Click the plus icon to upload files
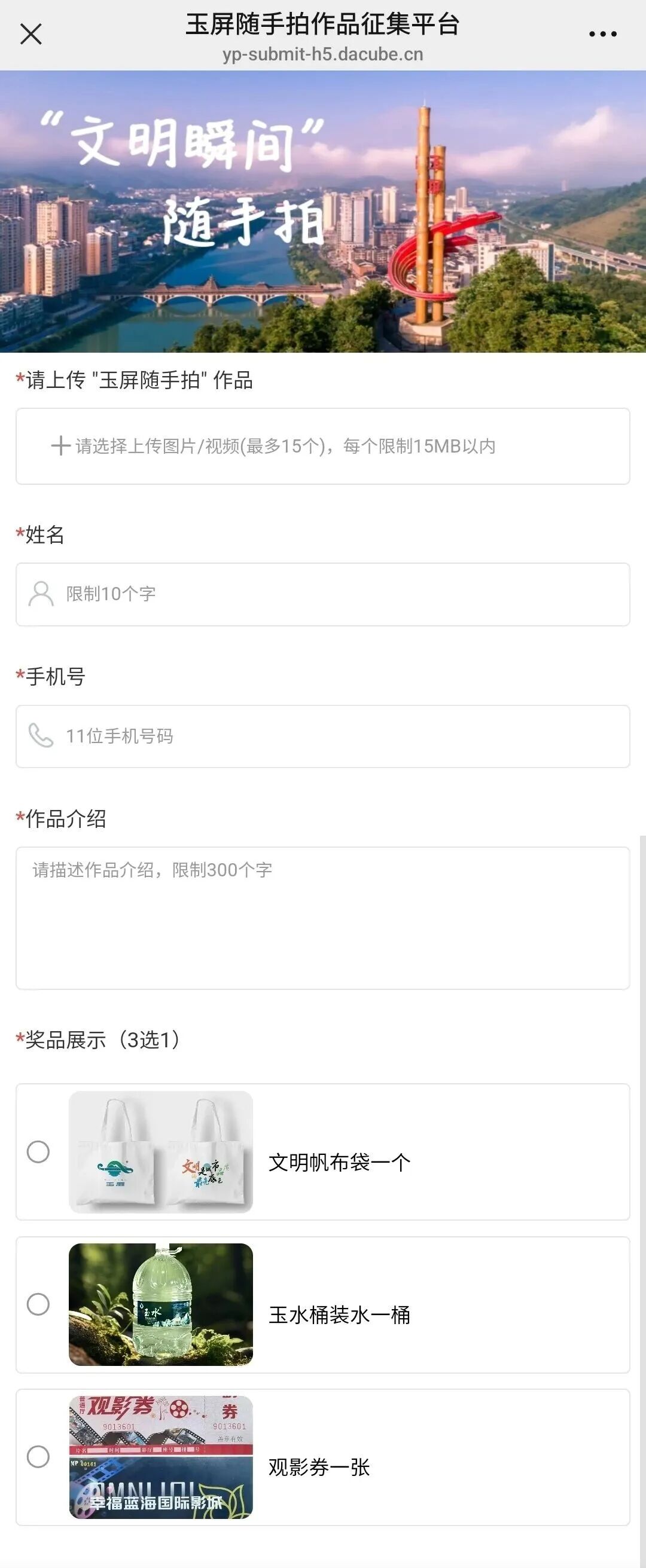Viewport: 646px width, 1568px height. point(60,445)
